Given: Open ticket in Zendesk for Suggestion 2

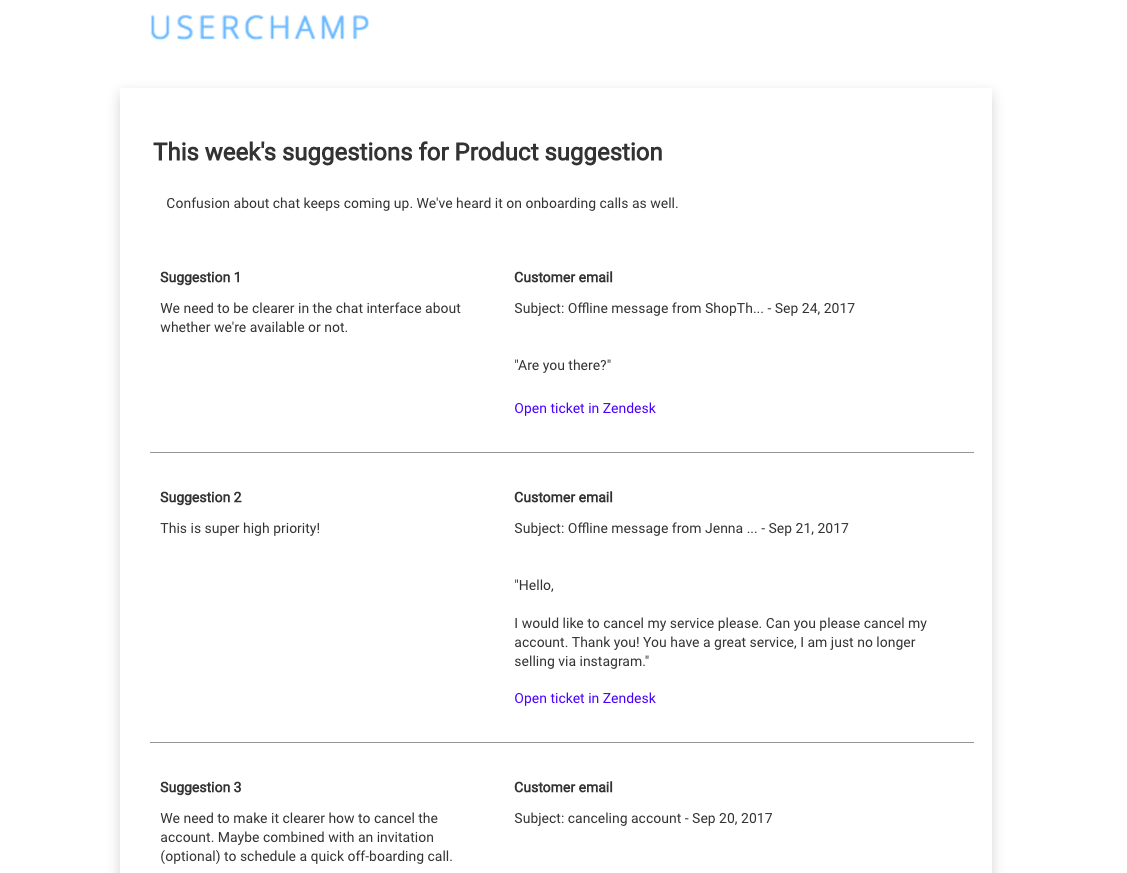Looking at the screenshot, I should click(x=584, y=698).
